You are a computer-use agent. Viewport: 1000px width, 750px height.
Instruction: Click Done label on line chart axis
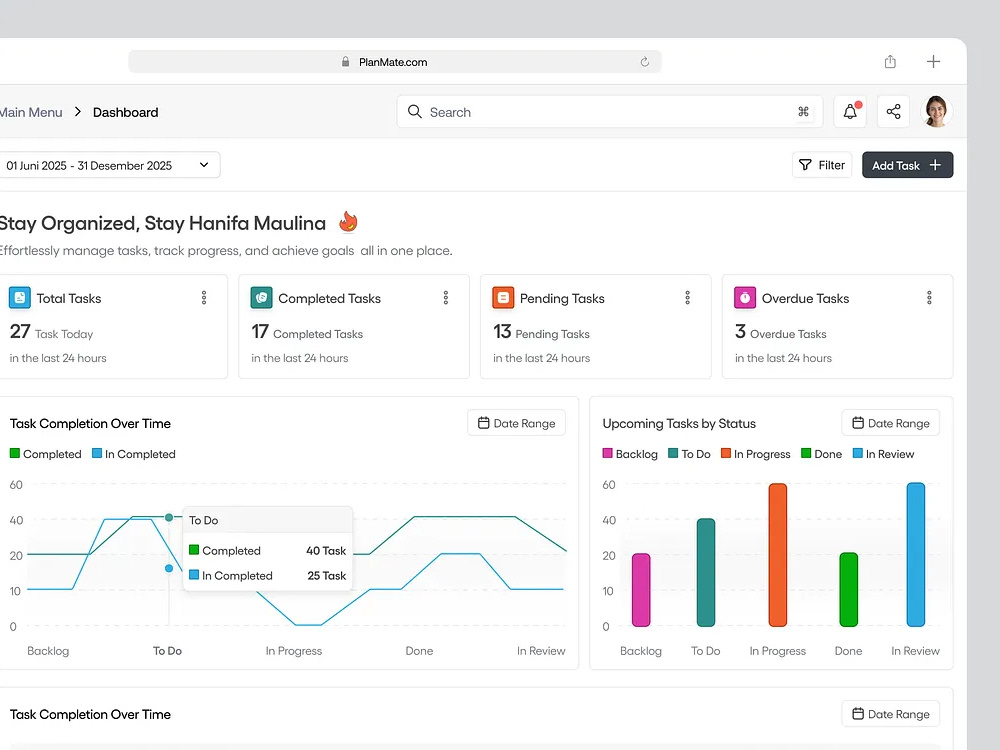pos(419,651)
